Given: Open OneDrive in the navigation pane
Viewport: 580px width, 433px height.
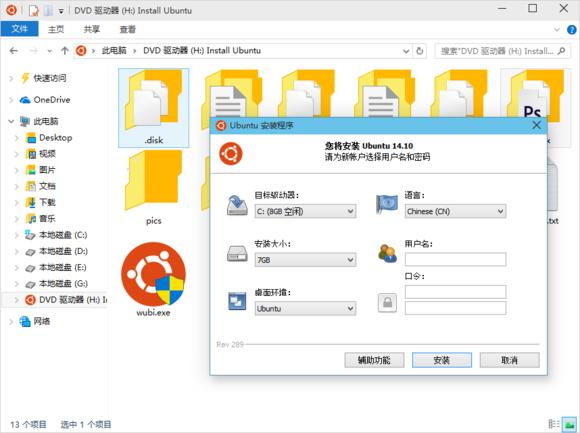Looking at the screenshot, I should click(x=44, y=99).
